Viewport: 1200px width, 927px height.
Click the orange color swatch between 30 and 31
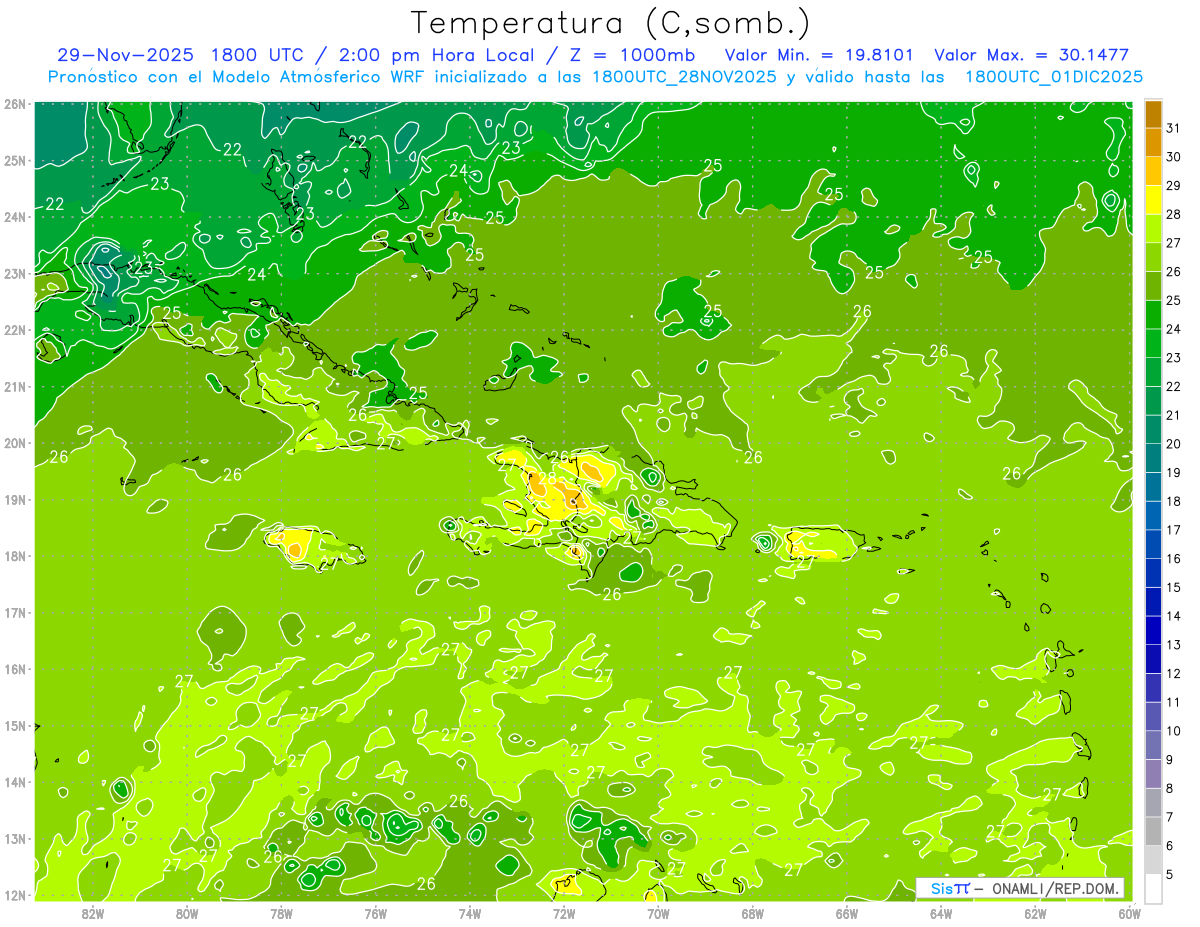click(1153, 143)
